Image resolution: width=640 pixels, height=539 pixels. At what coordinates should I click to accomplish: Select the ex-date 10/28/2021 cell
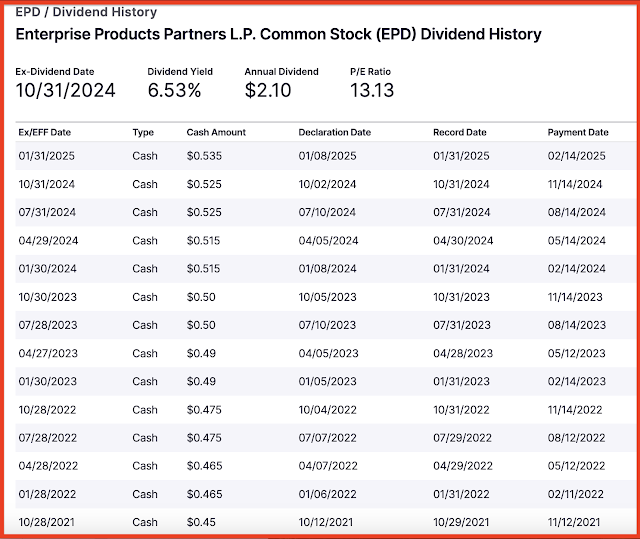click(x=46, y=522)
